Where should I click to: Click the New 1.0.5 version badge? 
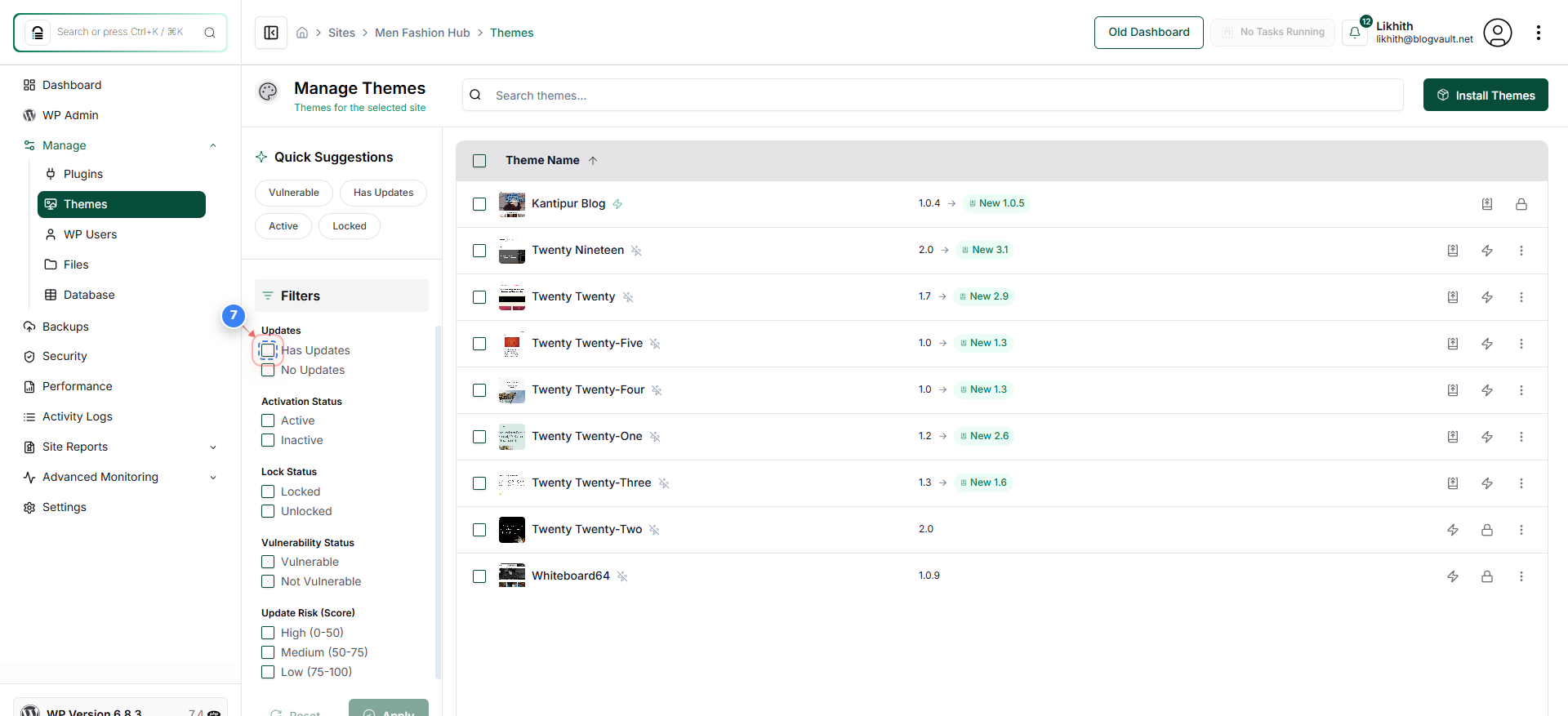[996, 203]
